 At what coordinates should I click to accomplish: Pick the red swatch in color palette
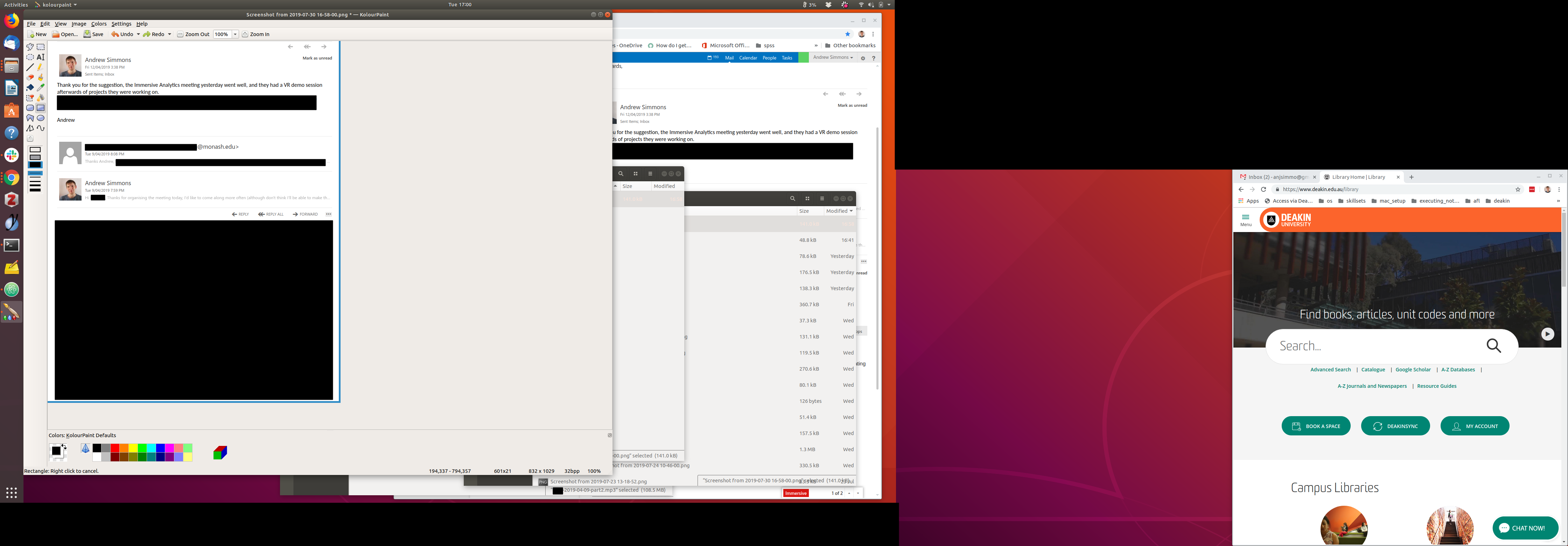click(115, 448)
